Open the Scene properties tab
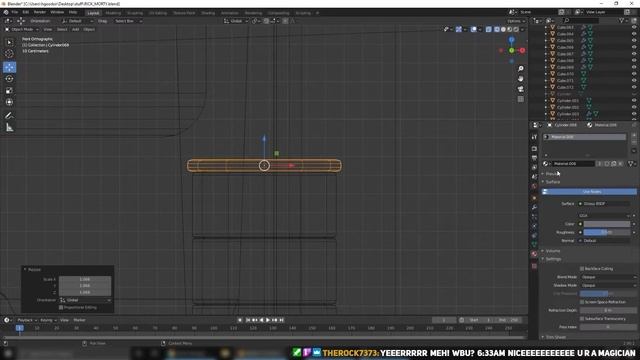This screenshot has height=360, width=640. point(534,177)
